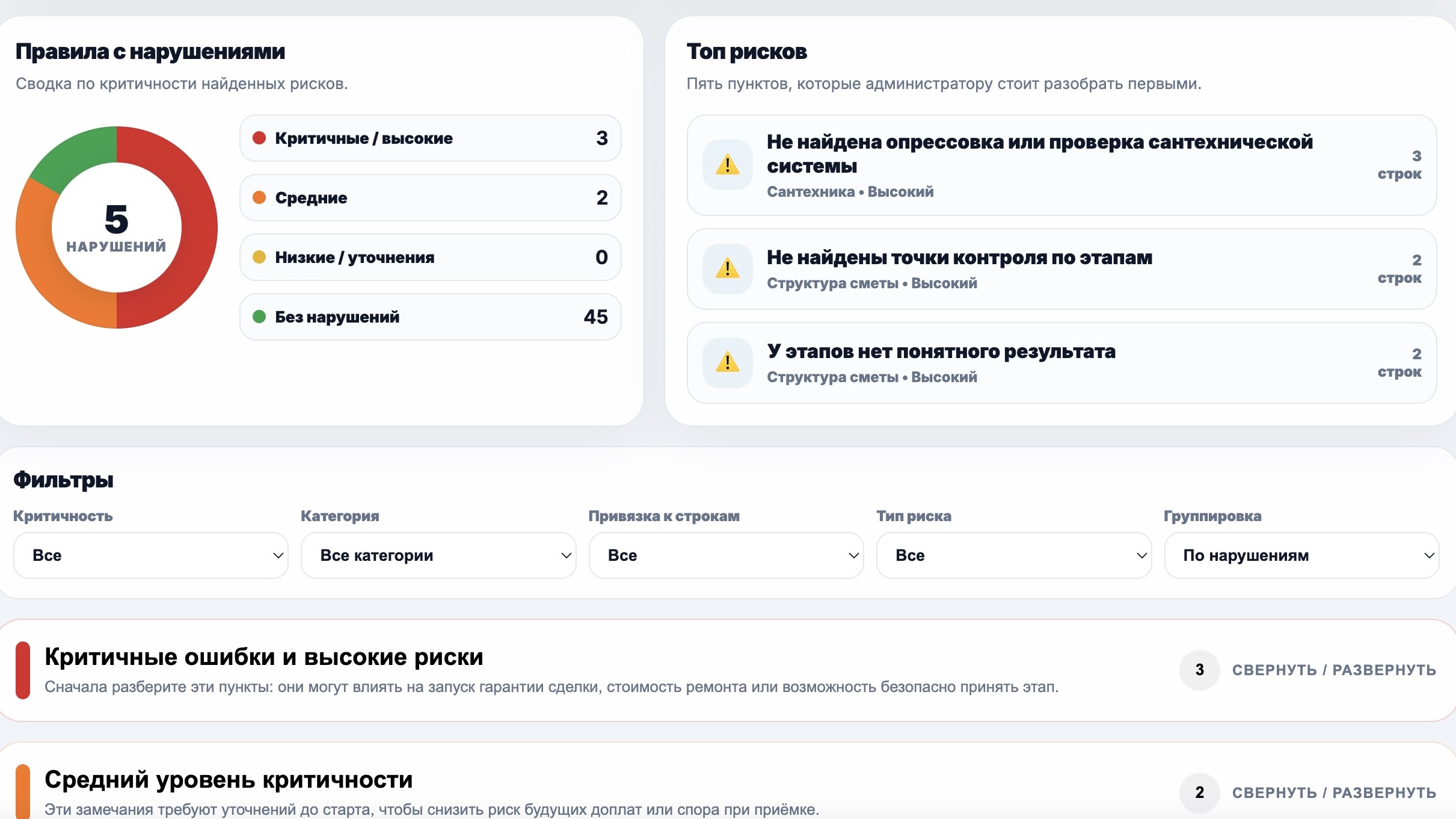
Task: Click the count badge 2 in medium section
Action: pyautogui.click(x=1200, y=793)
